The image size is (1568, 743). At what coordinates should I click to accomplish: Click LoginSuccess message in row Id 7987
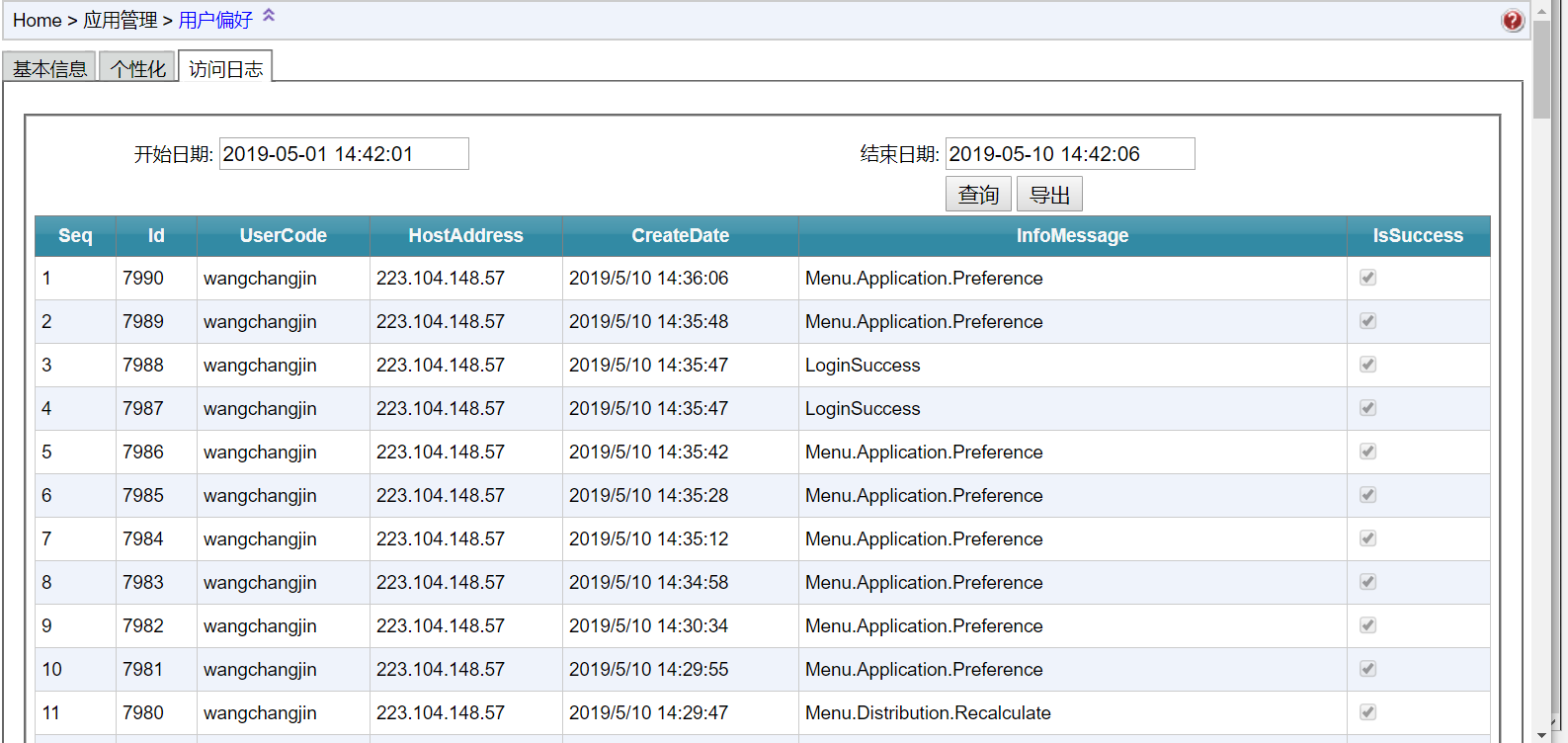[863, 409]
